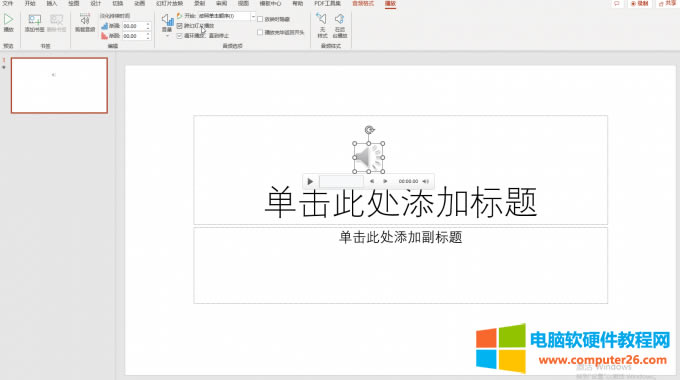Toggle Loop until Stopped checkbox
The height and width of the screenshot is (380, 680).
180,36
